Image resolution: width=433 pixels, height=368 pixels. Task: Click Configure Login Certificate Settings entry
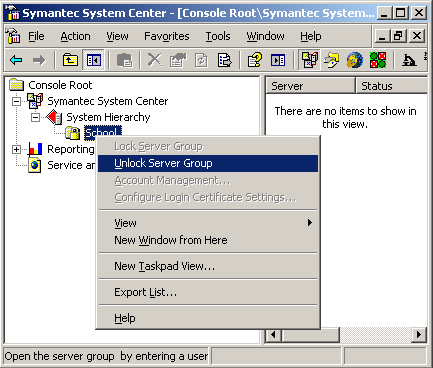[208, 197]
